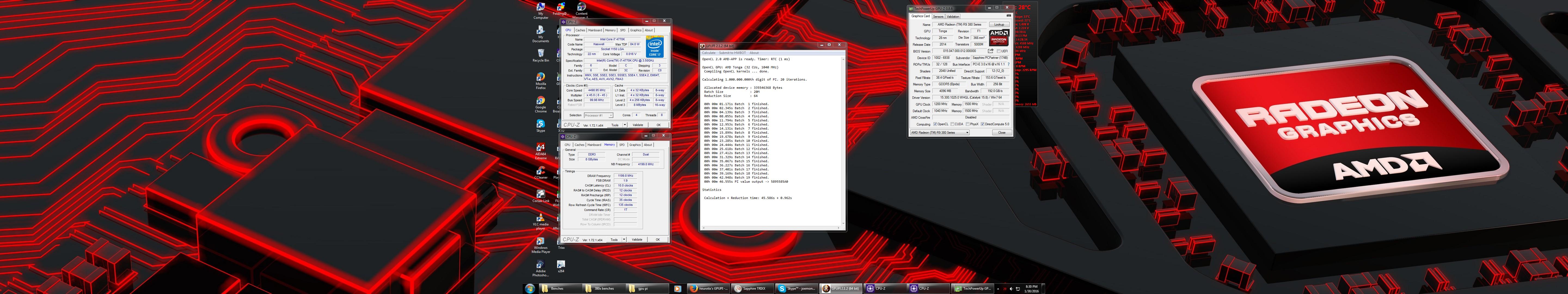Click OK button in lower CPU-Z

pos(657,240)
